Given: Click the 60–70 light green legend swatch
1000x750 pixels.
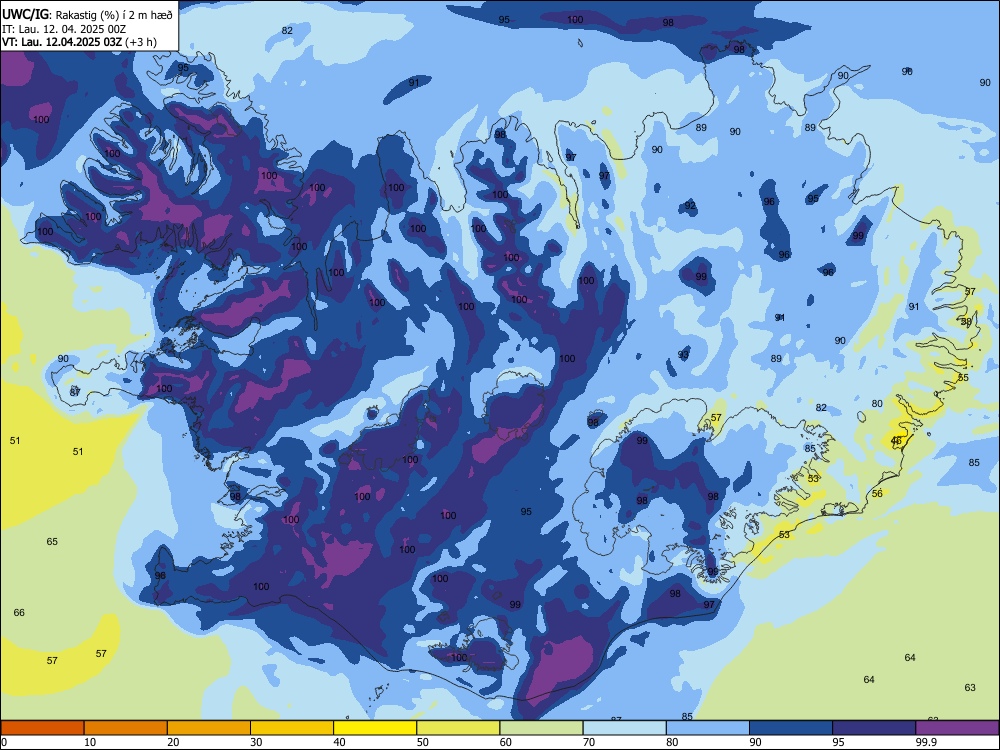Looking at the screenshot, I should 541,728.
